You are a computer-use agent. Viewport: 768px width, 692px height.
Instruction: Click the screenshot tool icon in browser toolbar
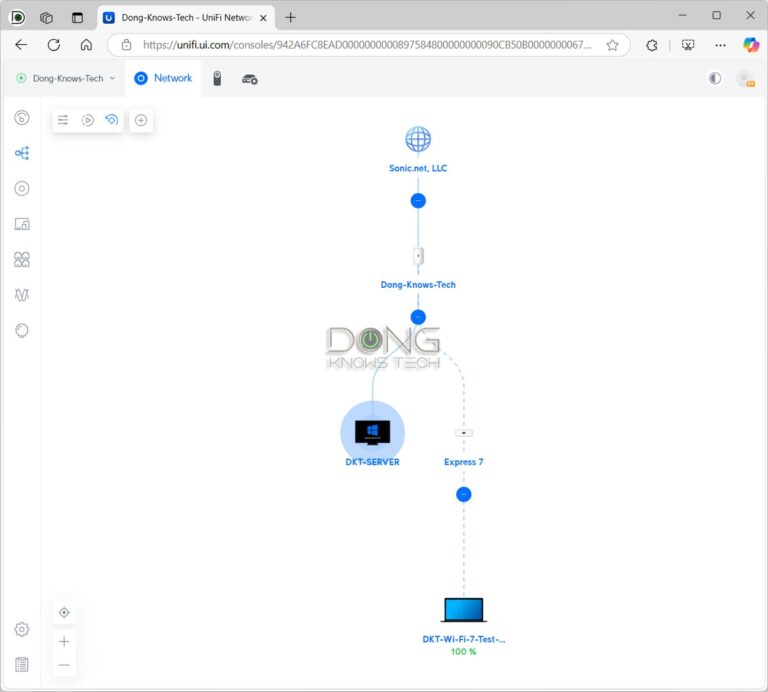tap(688, 45)
